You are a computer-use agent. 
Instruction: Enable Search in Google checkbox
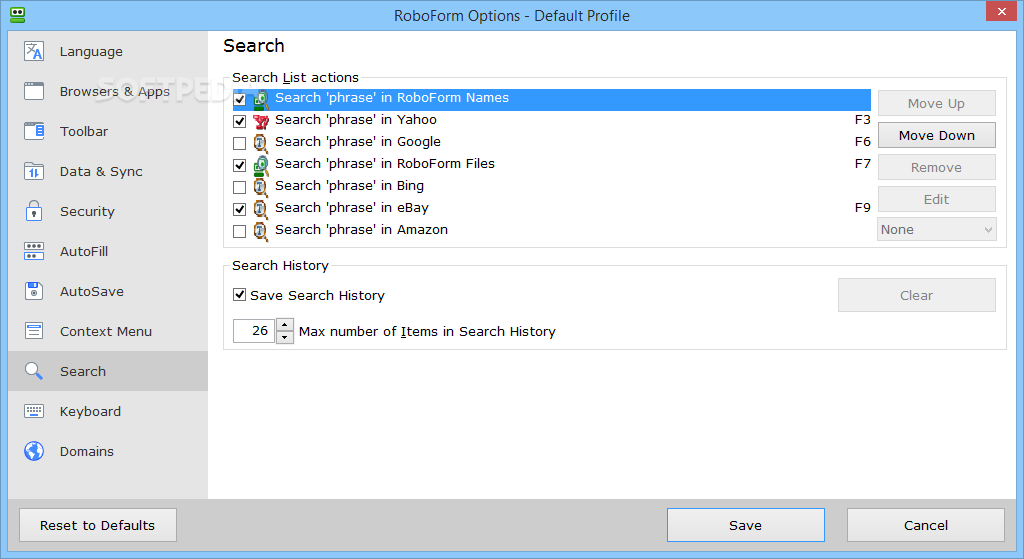click(x=240, y=144)
